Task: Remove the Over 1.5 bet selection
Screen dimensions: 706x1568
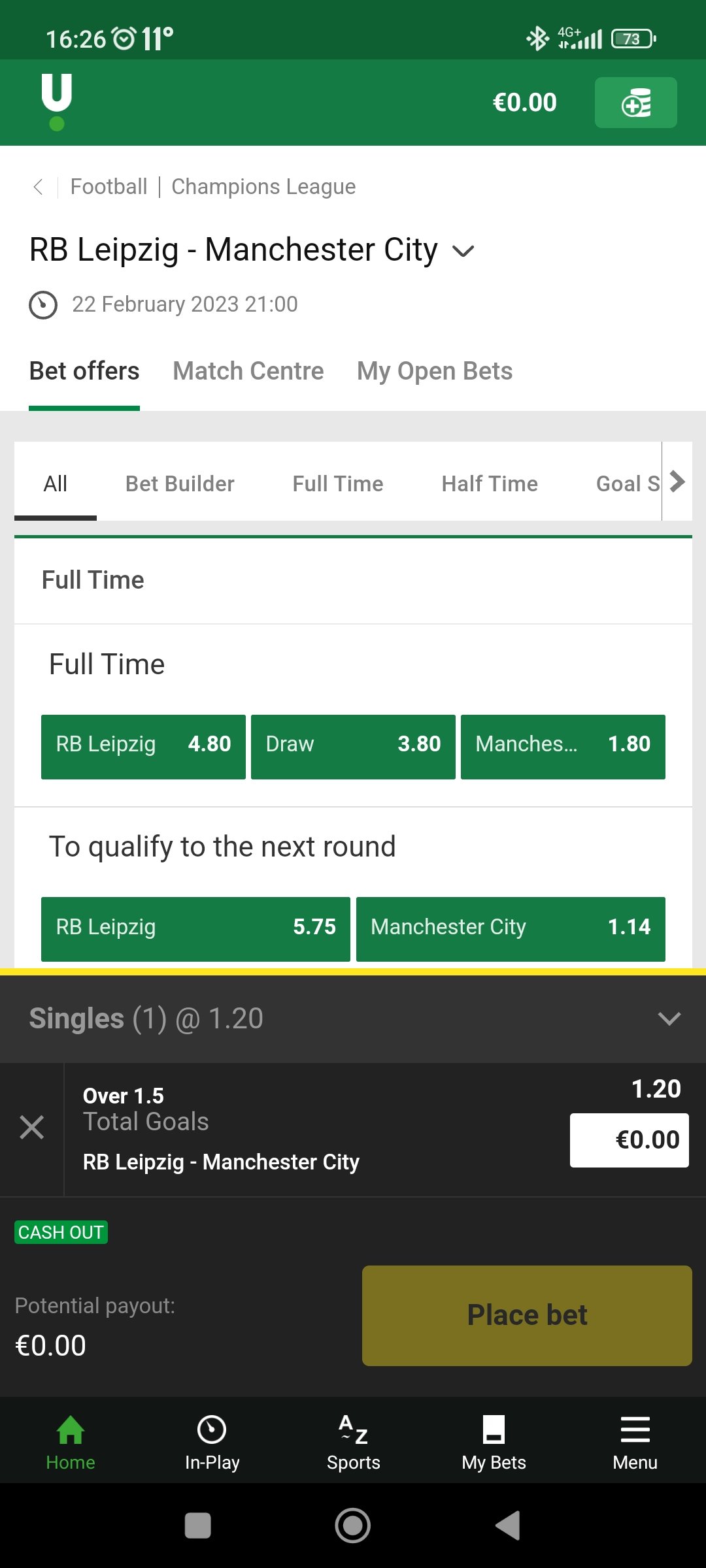Action: (31, 1128)
